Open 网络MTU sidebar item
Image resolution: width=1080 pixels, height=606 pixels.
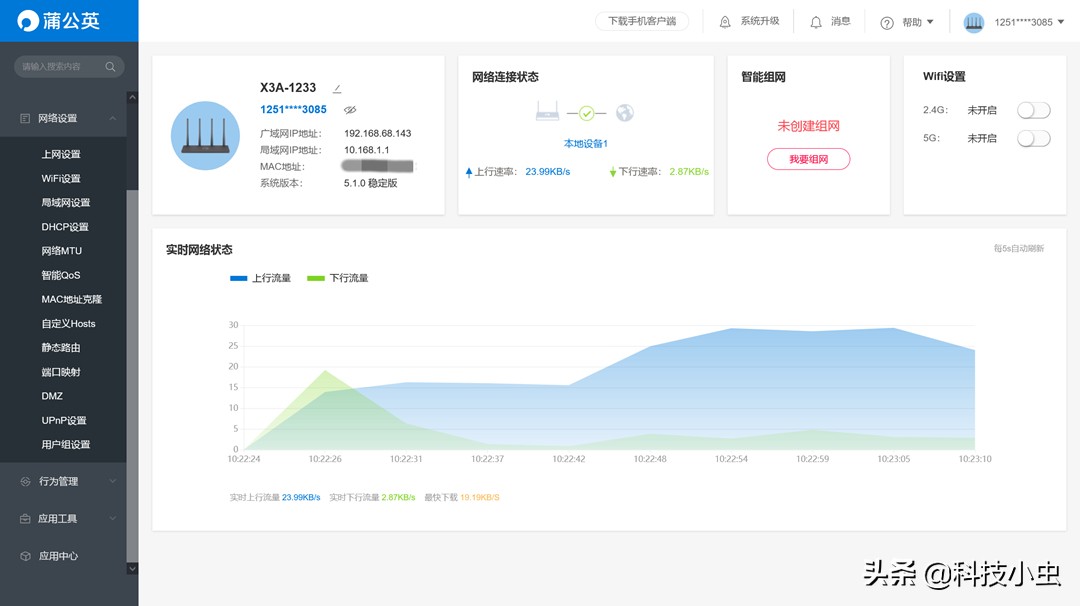[61, 251]
